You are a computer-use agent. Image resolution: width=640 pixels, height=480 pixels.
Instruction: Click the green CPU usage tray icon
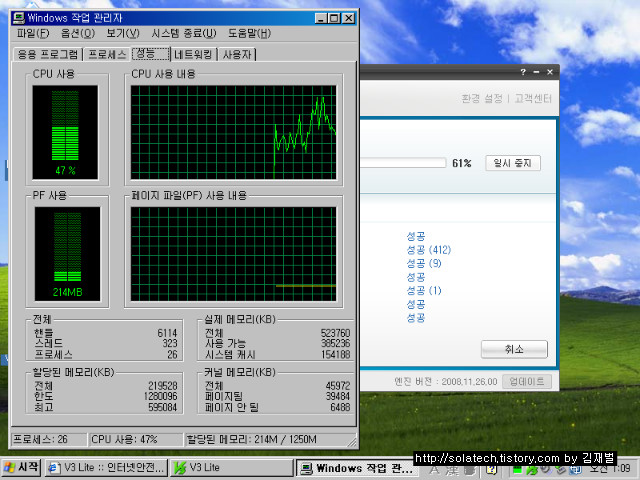tap(518, 470)
